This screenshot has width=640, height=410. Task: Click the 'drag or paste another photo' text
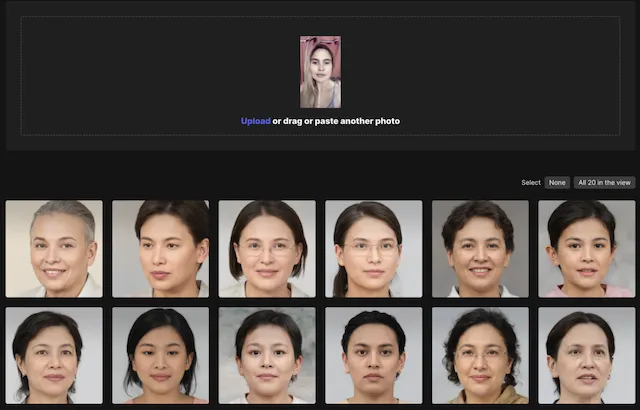pyautogui.click(x=336, y=121)
